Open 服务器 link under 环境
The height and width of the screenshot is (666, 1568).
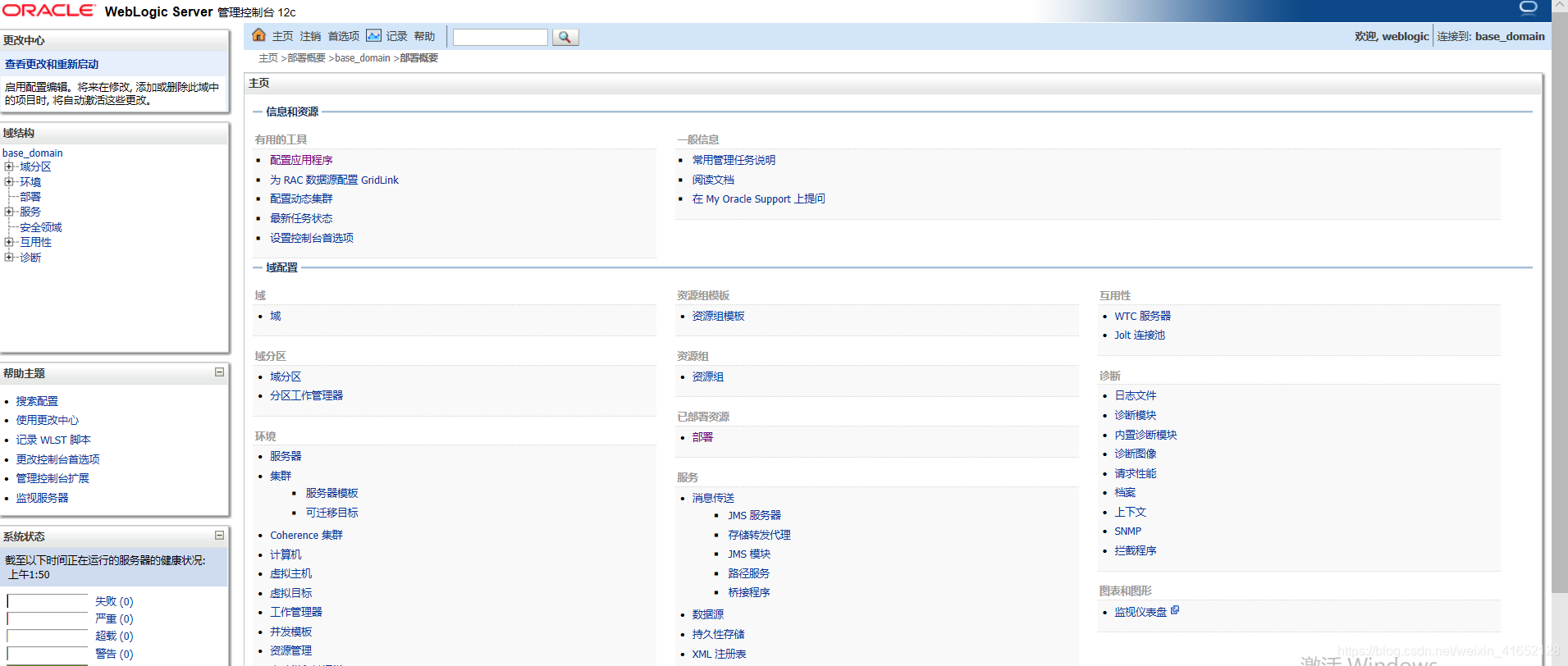click(x=286, y=456)
